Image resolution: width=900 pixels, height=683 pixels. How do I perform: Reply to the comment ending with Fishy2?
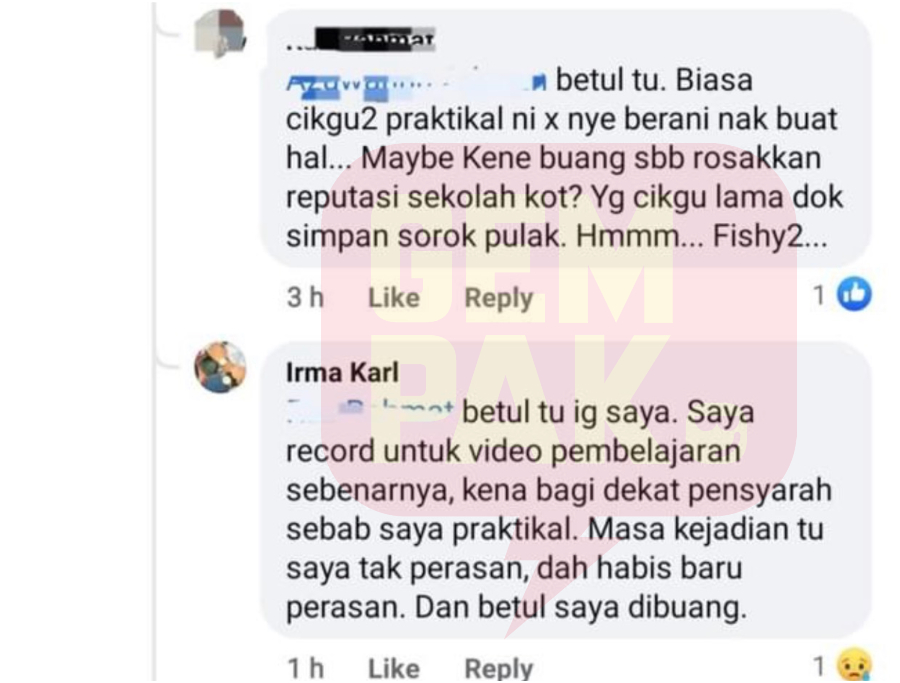(x=499, y=298)
